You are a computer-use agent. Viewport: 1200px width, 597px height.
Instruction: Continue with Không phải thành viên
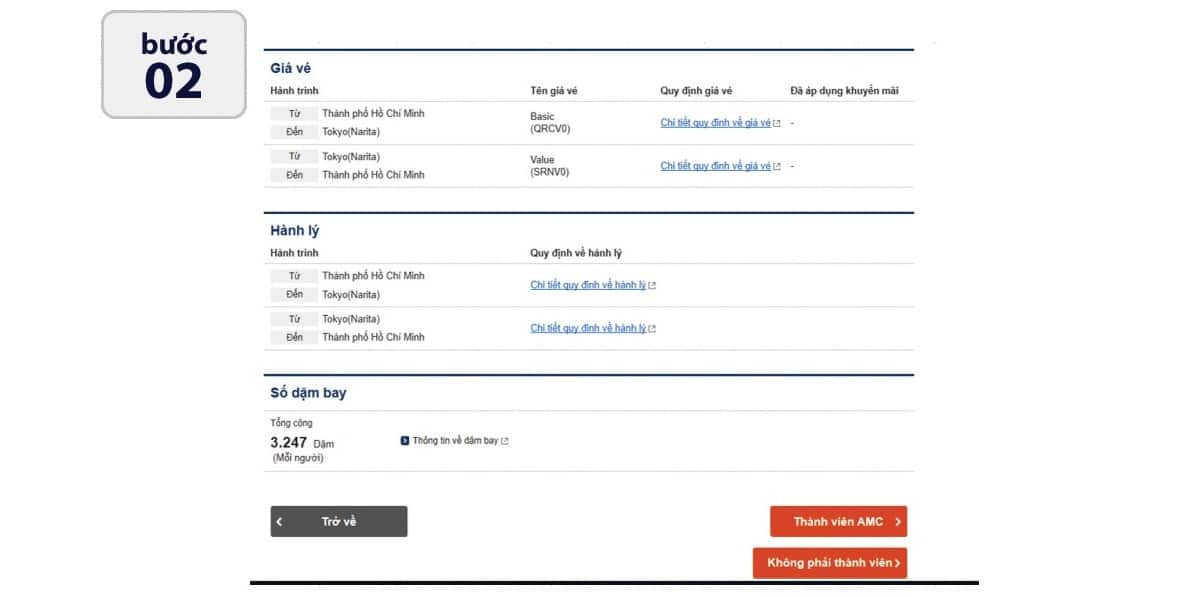click(x=828, y=563)
